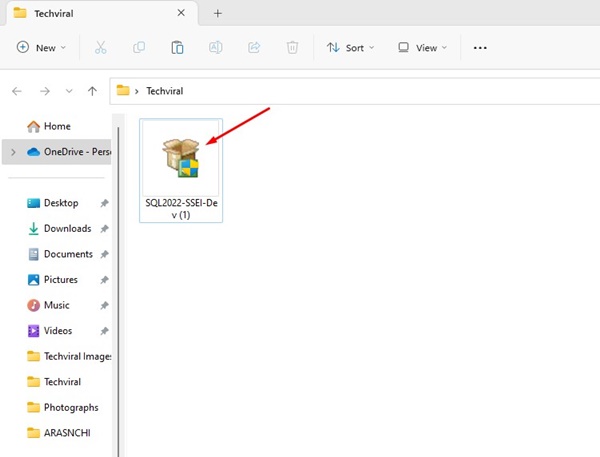Click the Share icon in the toolbar
The width and height of the screenshot is (600, 457).
[x=254, y=47]
